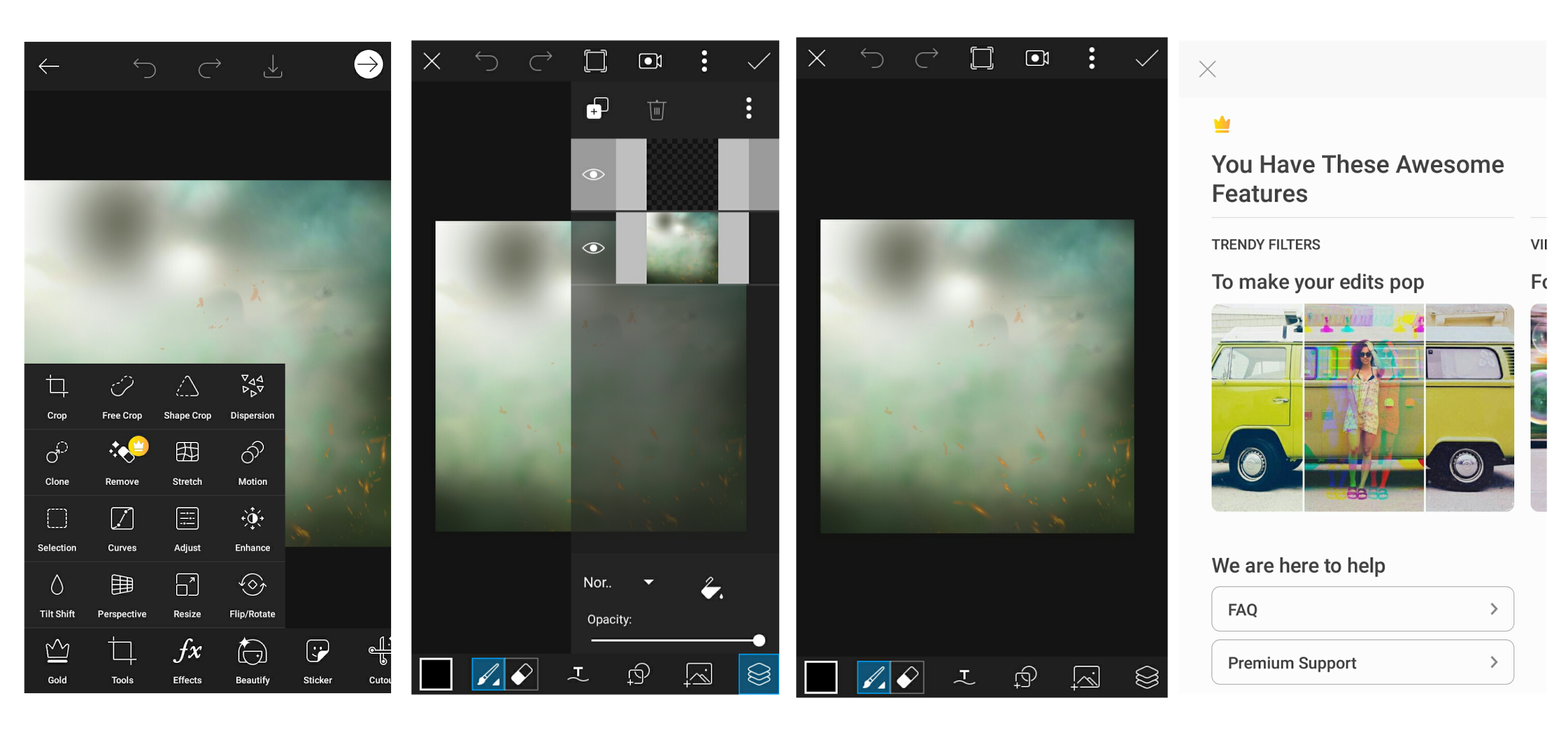Open Premium Support
The width and height of the screenshot is (1568, 735).
pyautogui.click(x=1362, y=662)
